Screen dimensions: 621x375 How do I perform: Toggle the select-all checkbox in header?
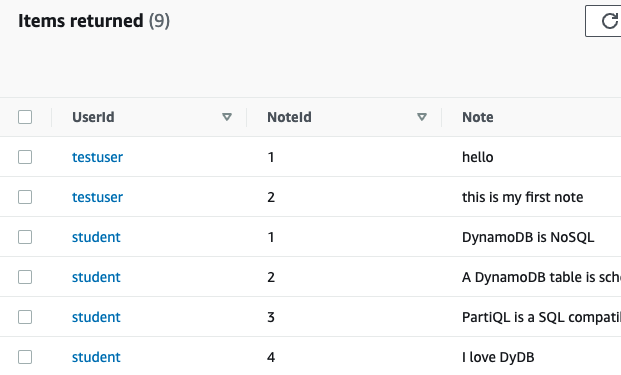pyautogui.click(x=25, y=117)
